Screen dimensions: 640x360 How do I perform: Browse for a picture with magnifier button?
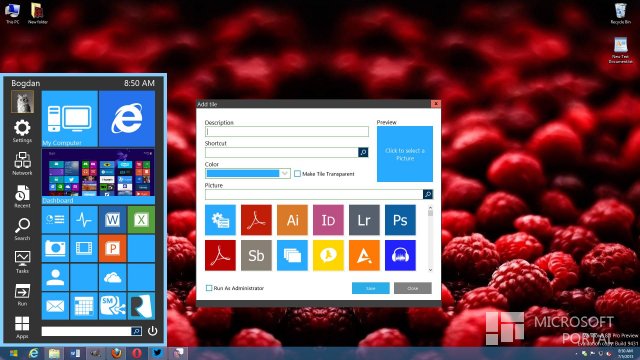click(428, 194)
